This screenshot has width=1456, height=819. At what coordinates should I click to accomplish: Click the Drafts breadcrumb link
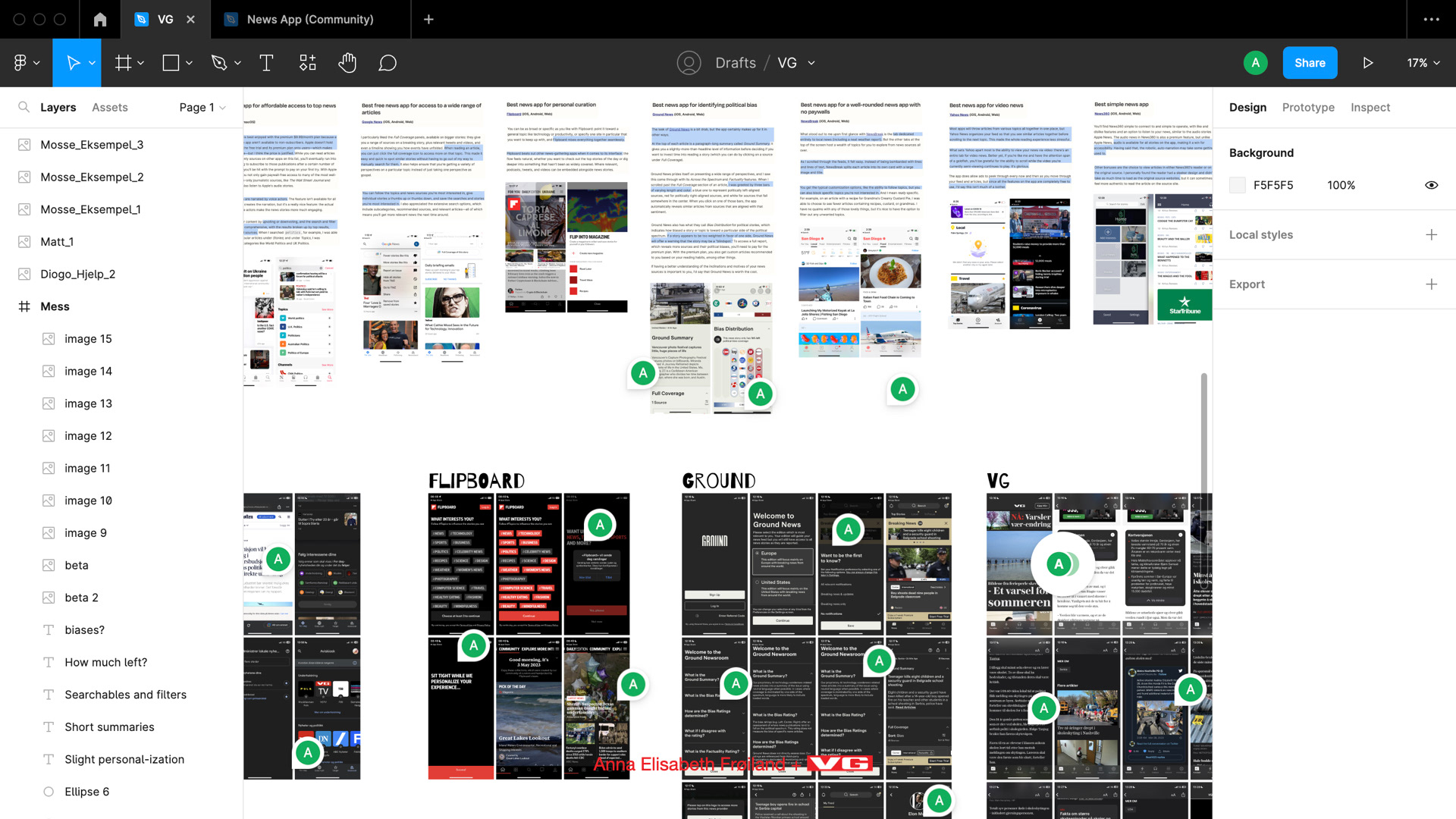[736, 63]
